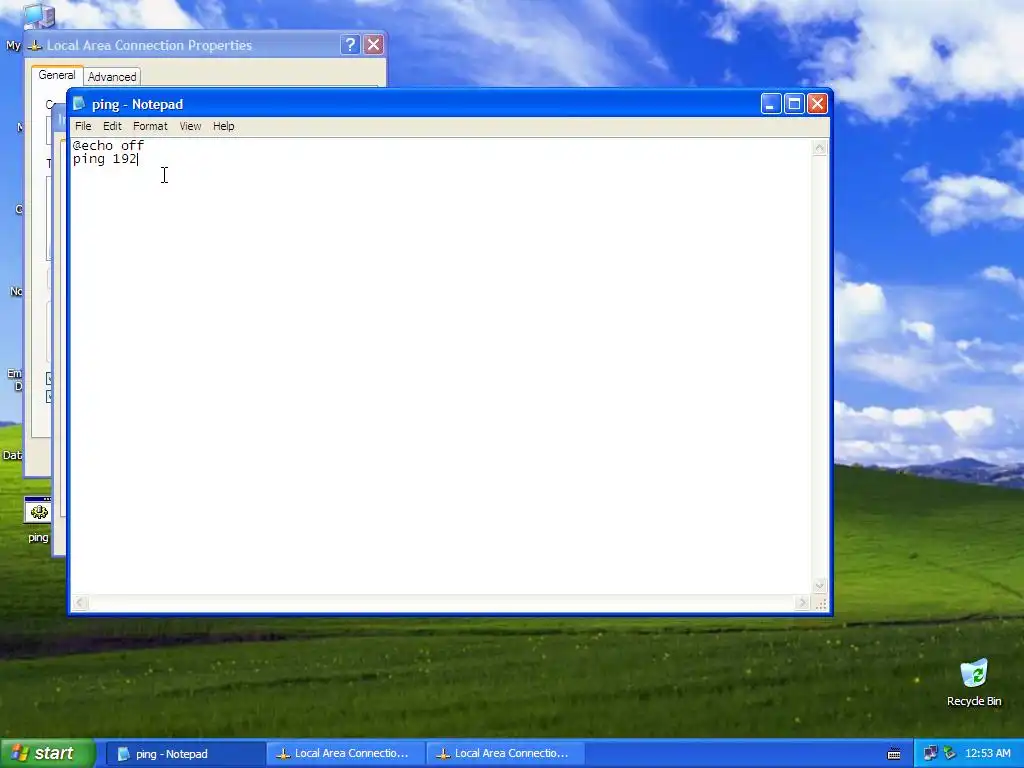Click the scroll up arrow in Notepad
The image size is (1024, 768).
pos(820,148)
